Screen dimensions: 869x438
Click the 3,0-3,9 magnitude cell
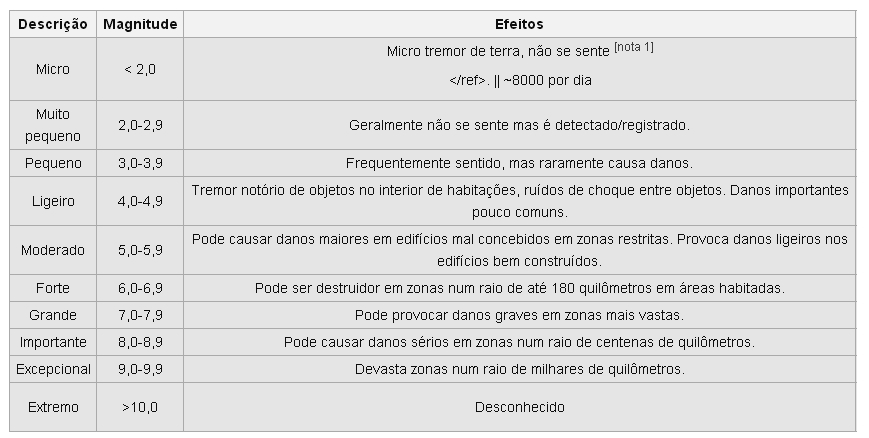[140, 163]
